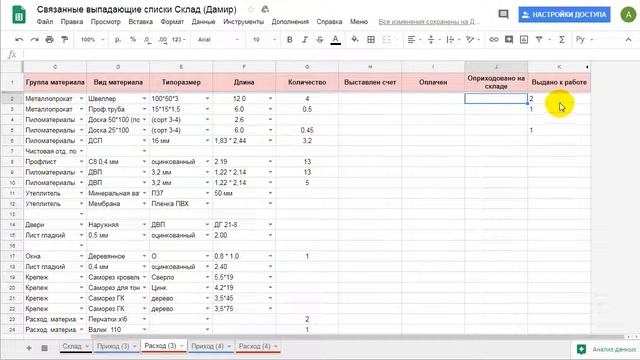Insert chart icon
Viewport: 640px width, 360px height.
pos(524,40)
